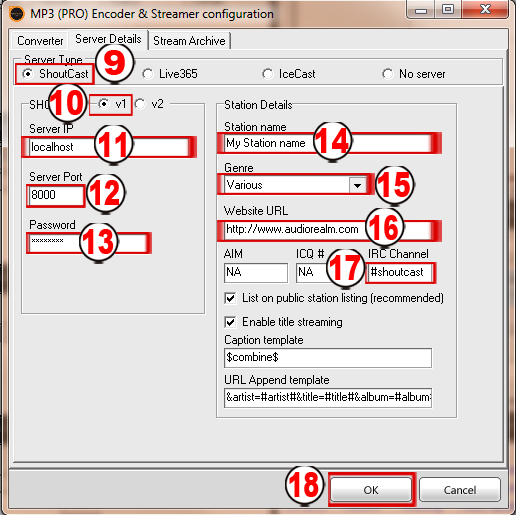Click the SAM Broadcaster icon in title bar
The height and width of the screenshot is (515, 516).
16,14
